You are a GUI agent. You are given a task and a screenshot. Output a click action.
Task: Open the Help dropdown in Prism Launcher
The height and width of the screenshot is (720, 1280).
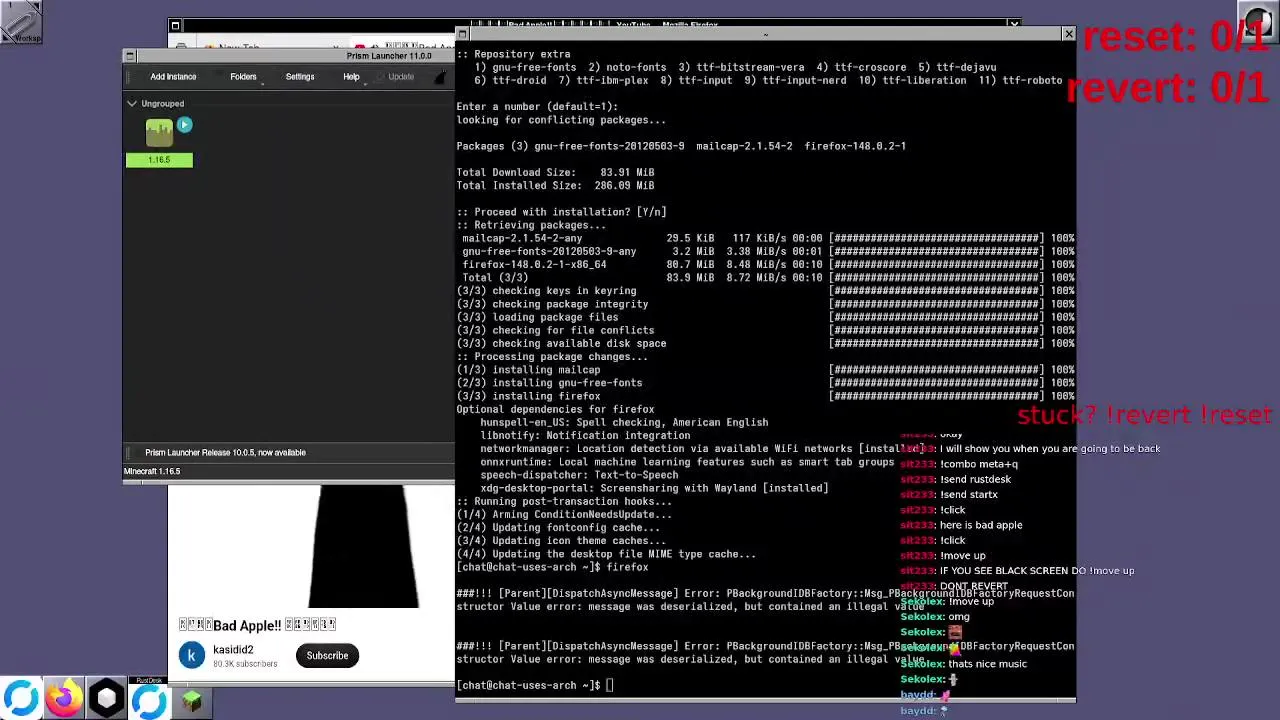point(351,77)
